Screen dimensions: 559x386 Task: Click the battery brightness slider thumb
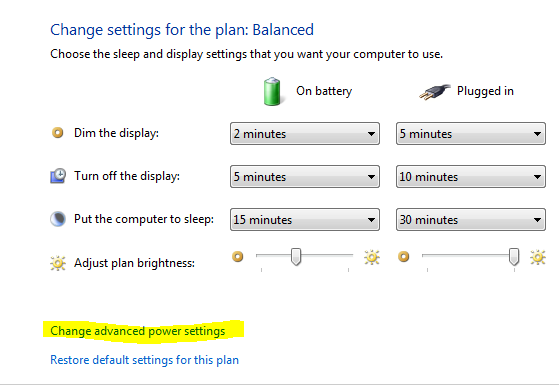tap(296, 257)
